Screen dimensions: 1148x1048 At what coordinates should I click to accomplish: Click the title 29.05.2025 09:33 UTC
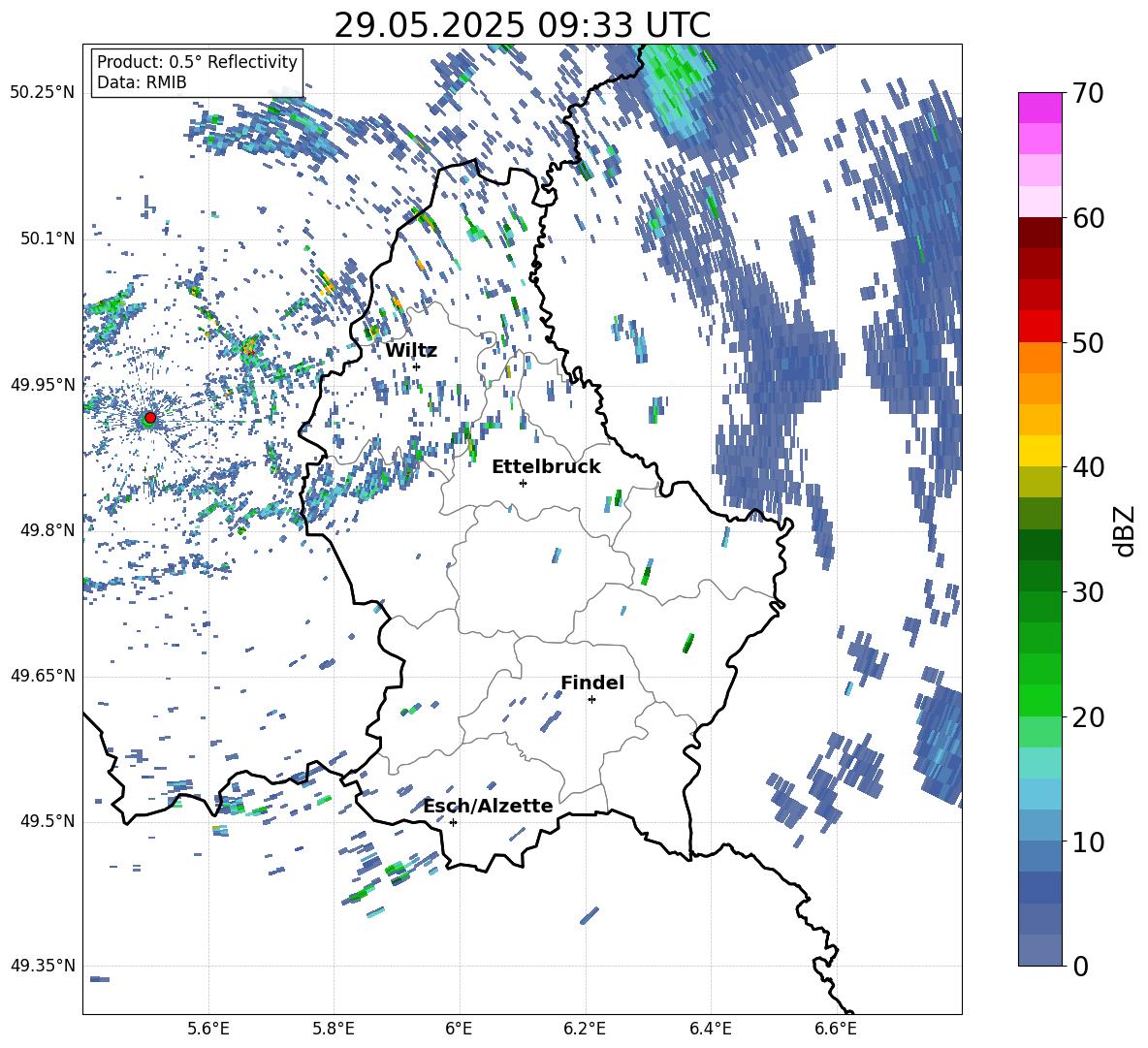523,25
